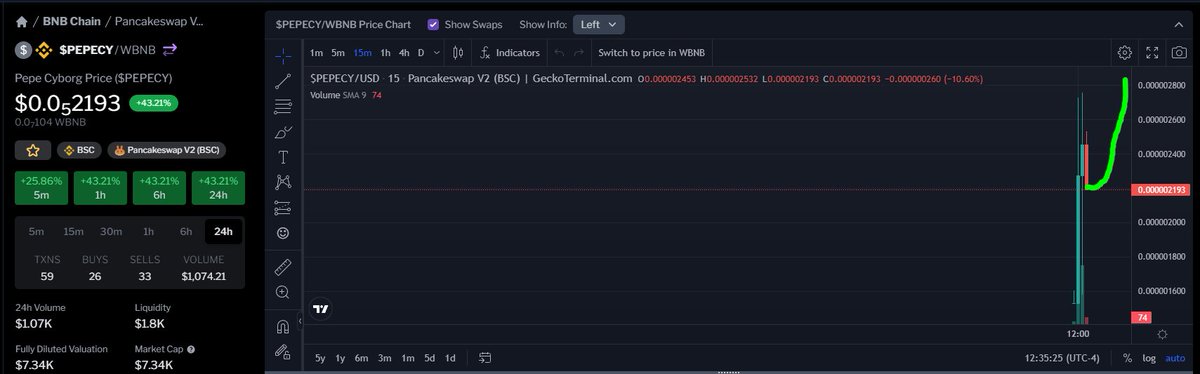
Task: Click the TradingView logo on chart
Action: pos(321,309)
